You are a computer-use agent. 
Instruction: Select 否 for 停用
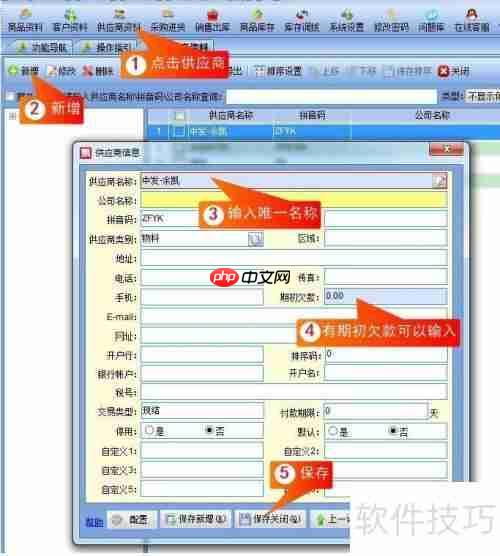tap(215, 431)
